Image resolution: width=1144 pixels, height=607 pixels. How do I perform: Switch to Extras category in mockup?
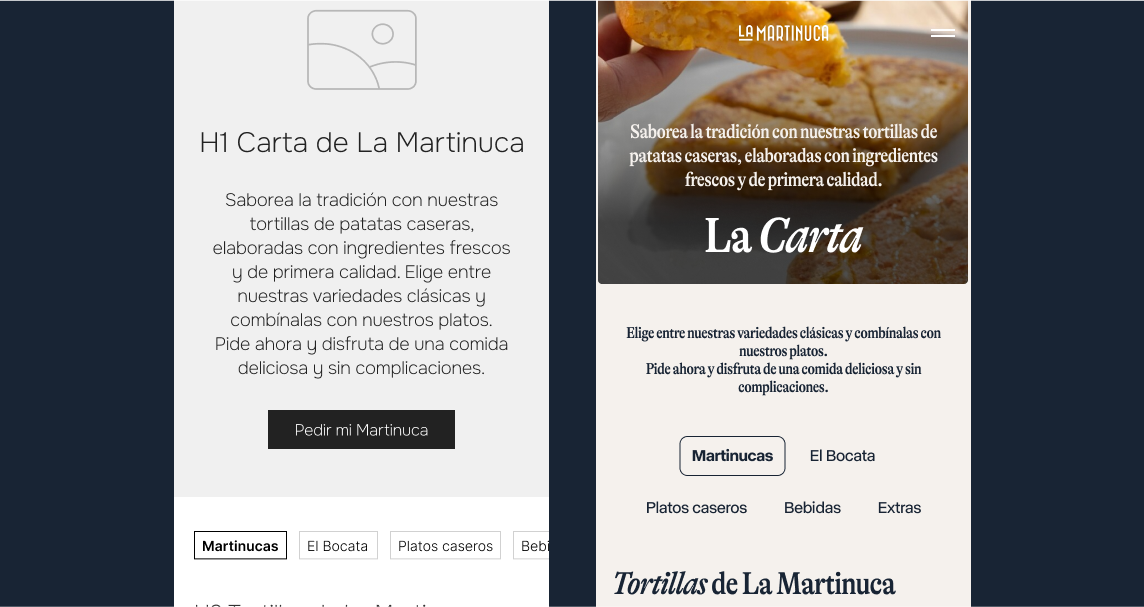[899, 508]
